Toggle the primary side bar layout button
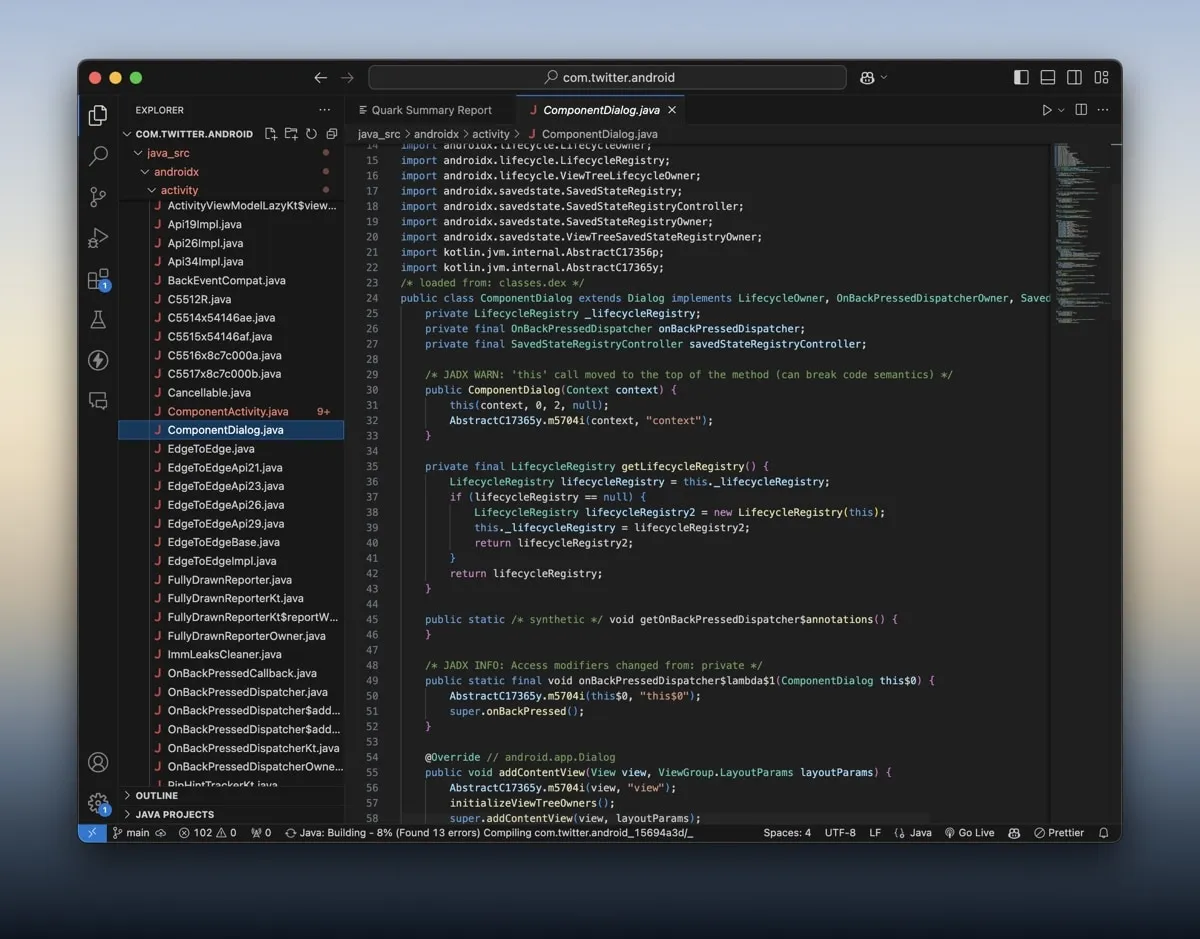1200x939 pixels. (x=1021, y=77)
